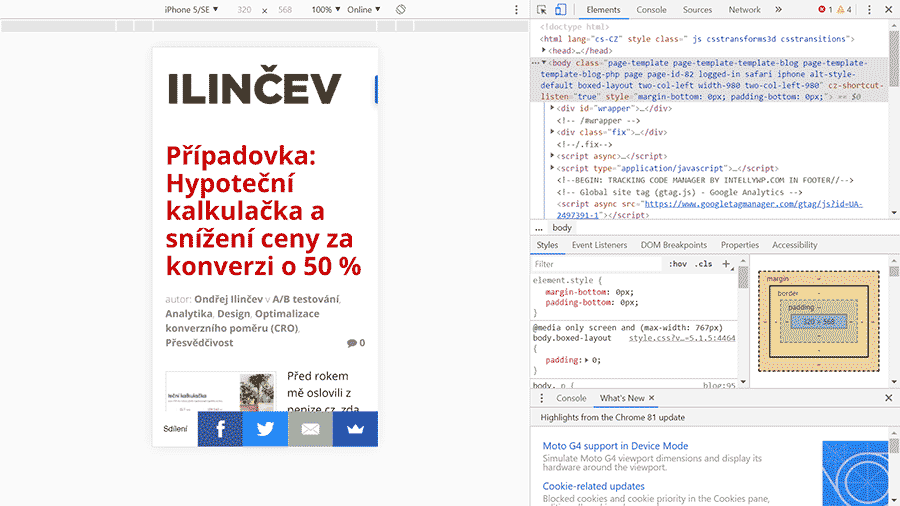Screen dimensions: 900x506
Task: Select the Event Listeners tab
Action: [x=599, y=245]
